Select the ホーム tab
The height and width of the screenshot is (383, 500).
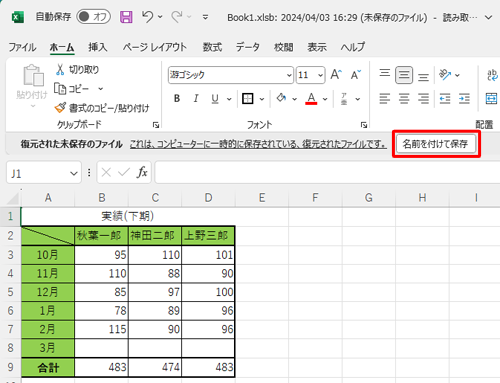[62, 47]
